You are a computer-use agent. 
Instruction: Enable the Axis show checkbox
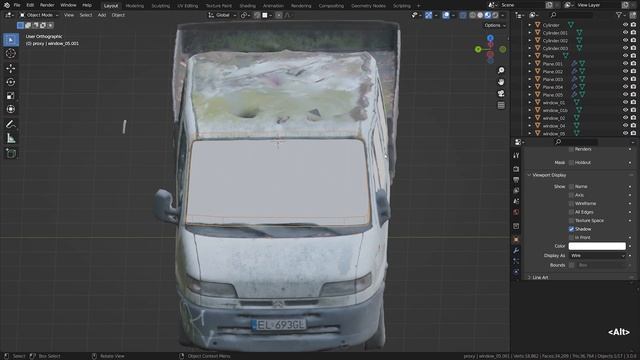pos(571,195)
